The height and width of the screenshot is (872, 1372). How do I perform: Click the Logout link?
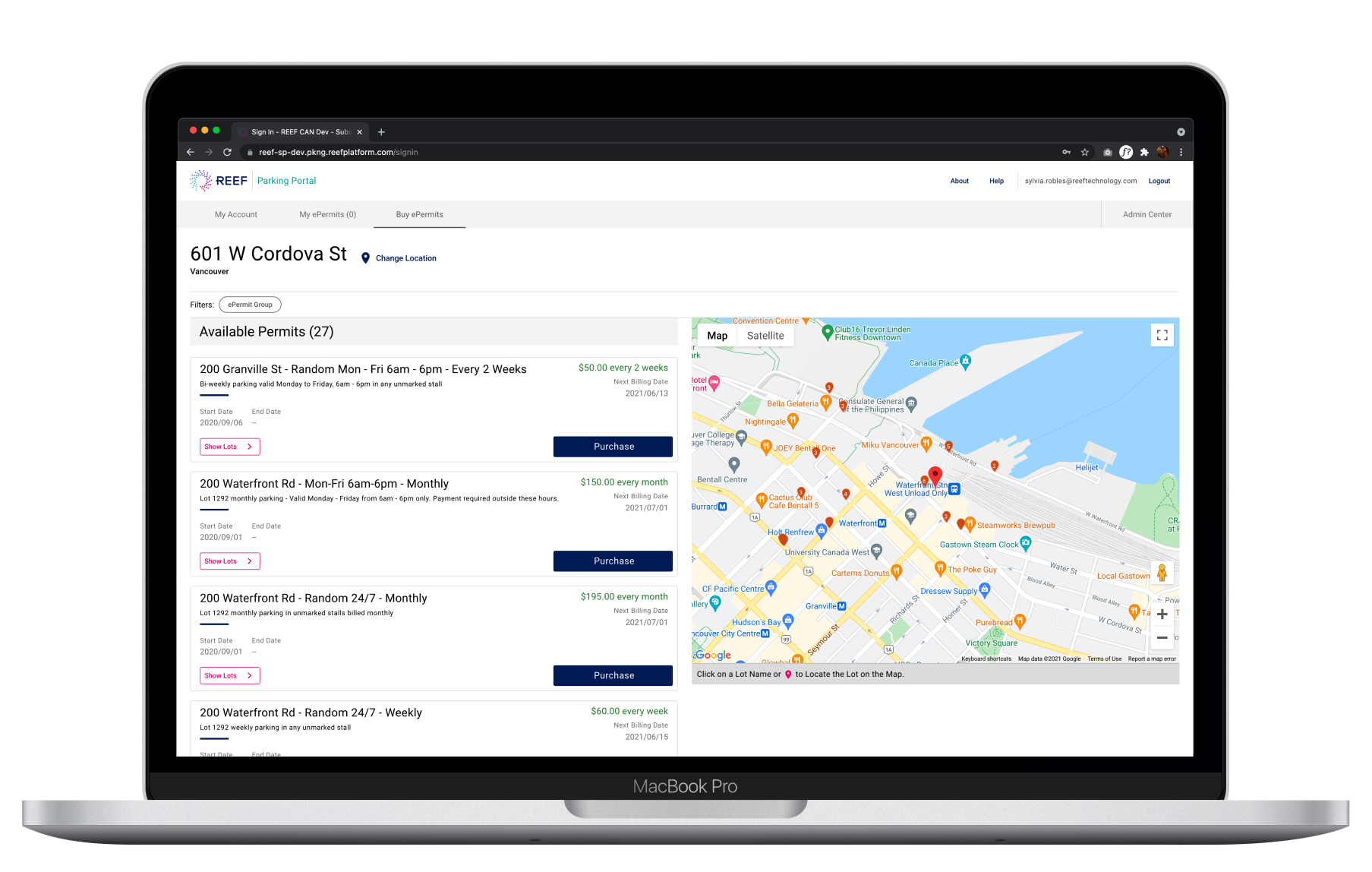[x=1159, y=181]
